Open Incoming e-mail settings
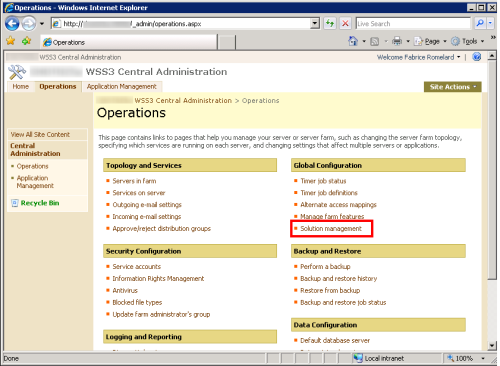Screen dimensions: 500x366 coord(147,216)
